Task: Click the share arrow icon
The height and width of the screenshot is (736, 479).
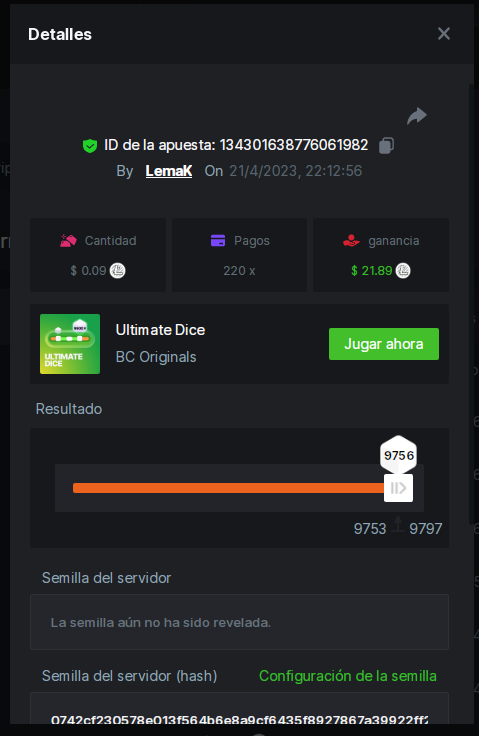Action: point(417,115)
